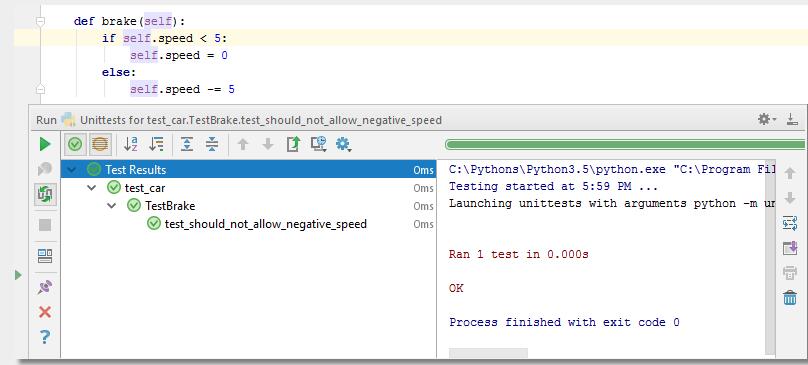This screenshot has height=365, width=808.
Task: Rerun tests with green play button
Action: pyautogui.click(x=45, y=144)
